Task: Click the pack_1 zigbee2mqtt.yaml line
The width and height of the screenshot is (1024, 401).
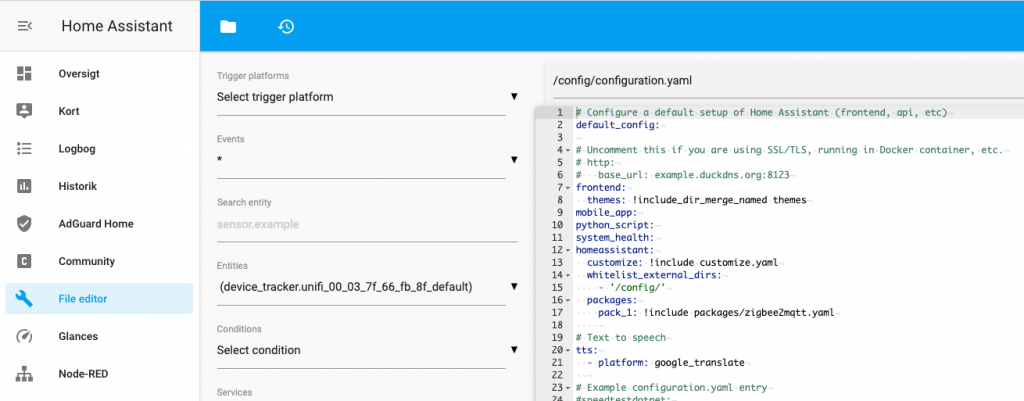Action: [716, 313]
